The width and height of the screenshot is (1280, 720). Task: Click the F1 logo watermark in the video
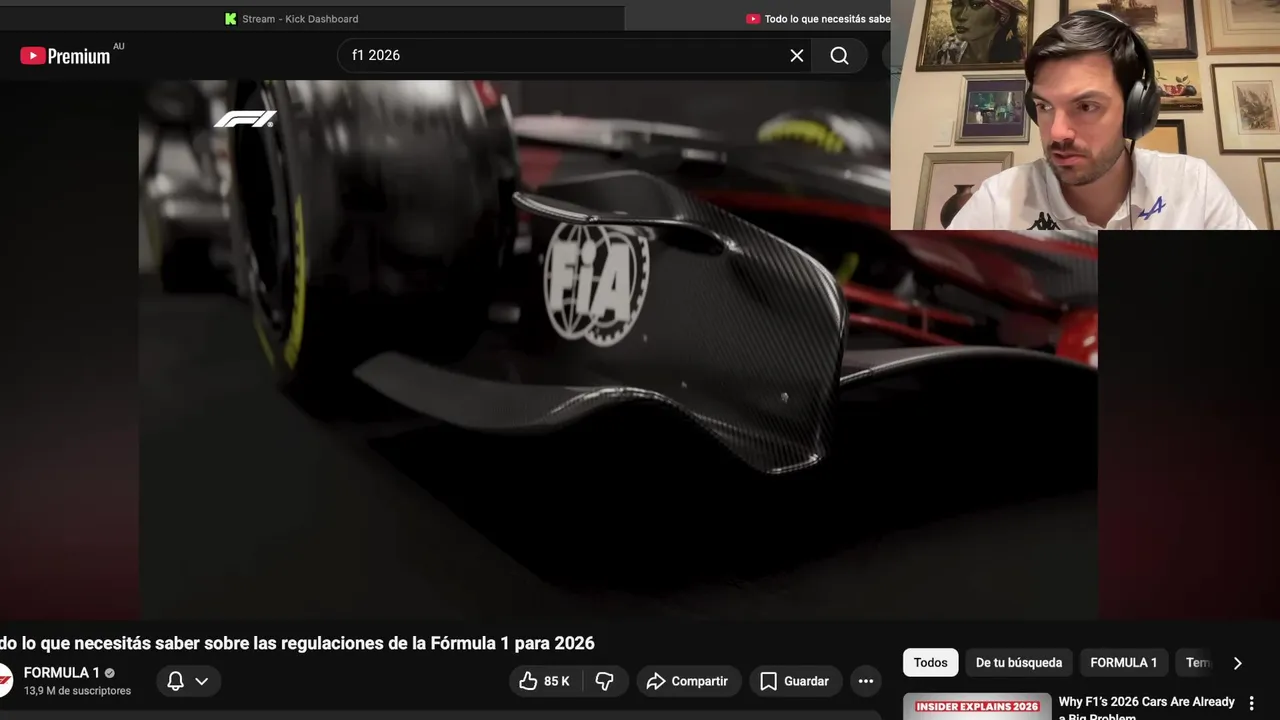pyautogui.click(x=245, y=119)
